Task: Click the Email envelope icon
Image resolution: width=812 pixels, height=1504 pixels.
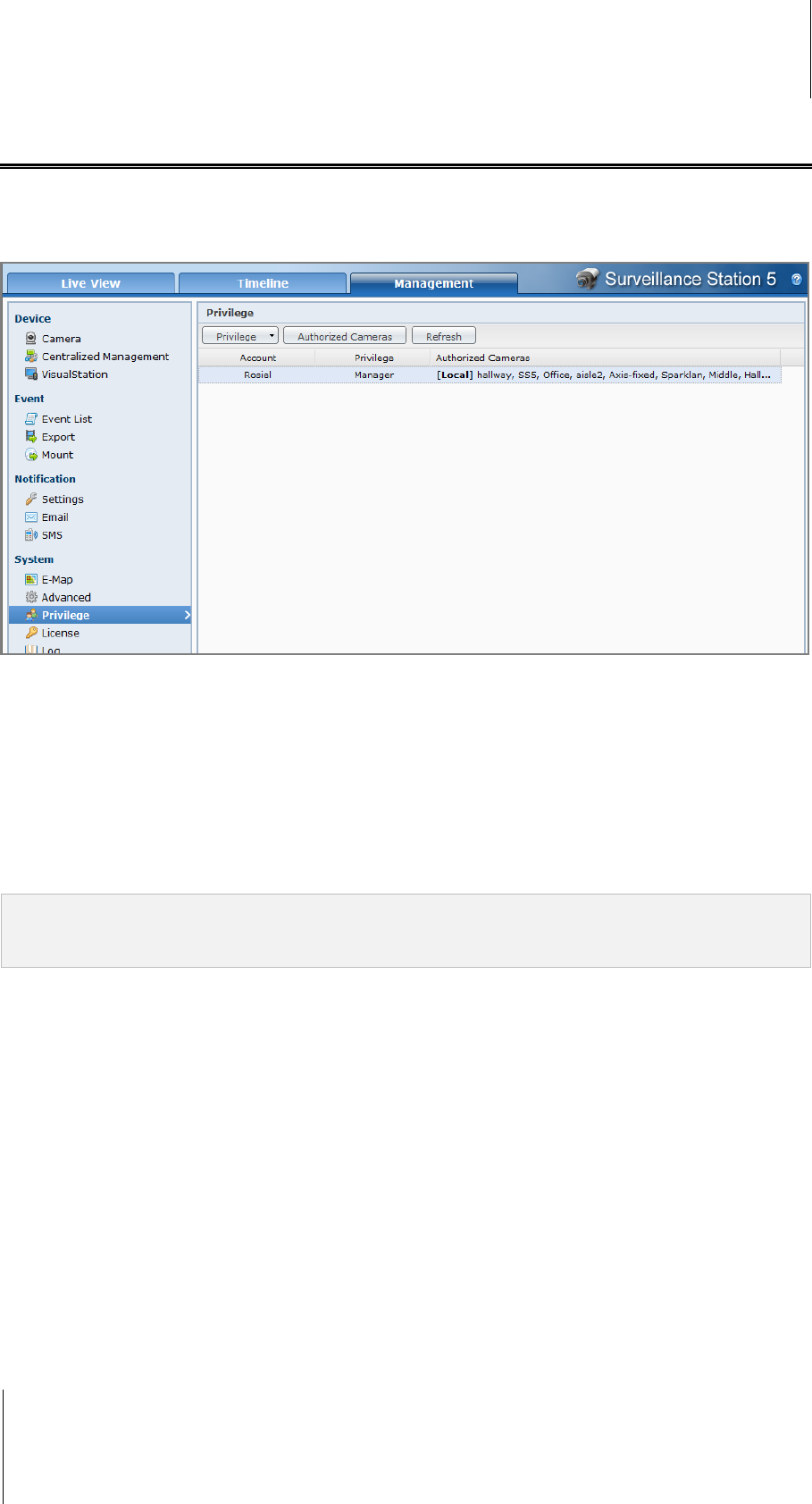Action: pyautogui.click(x=31, y=517)
